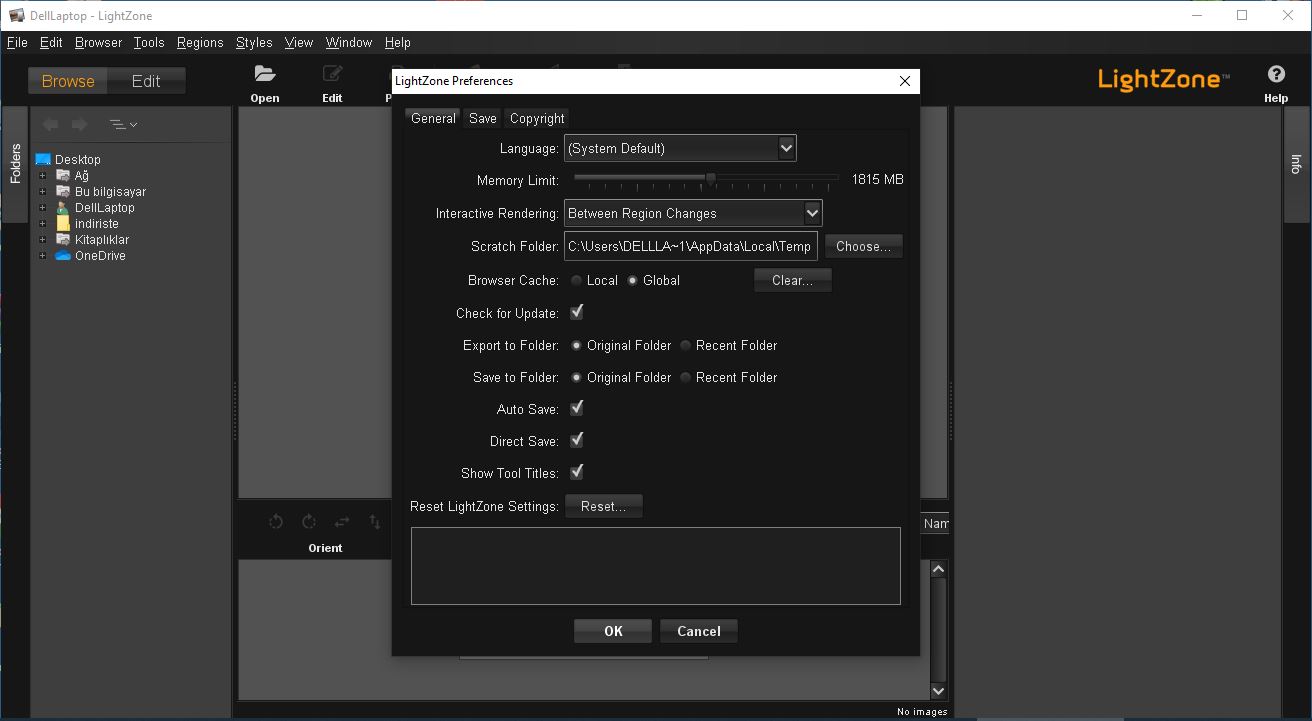This screenshot has height=721, width=1312.
Task: Open the Language dropdown
Action: click(x=680, y=148)
